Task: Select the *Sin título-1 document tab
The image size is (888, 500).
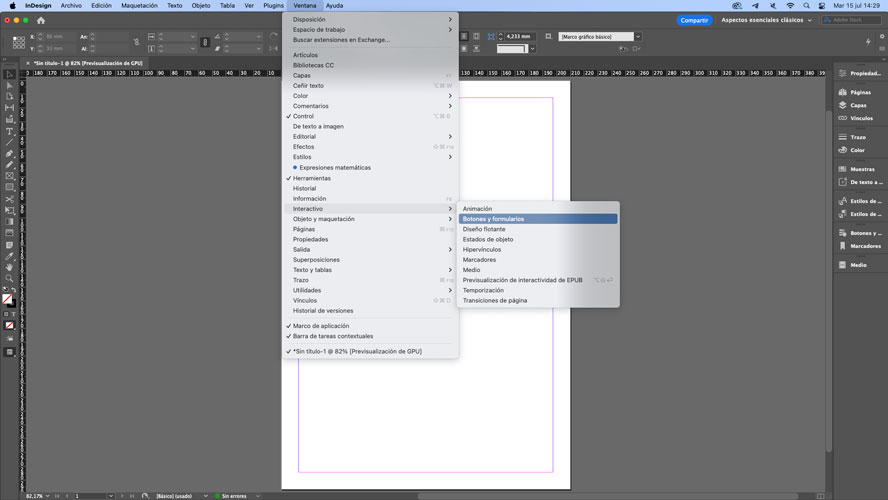Action: click(88, 63)
